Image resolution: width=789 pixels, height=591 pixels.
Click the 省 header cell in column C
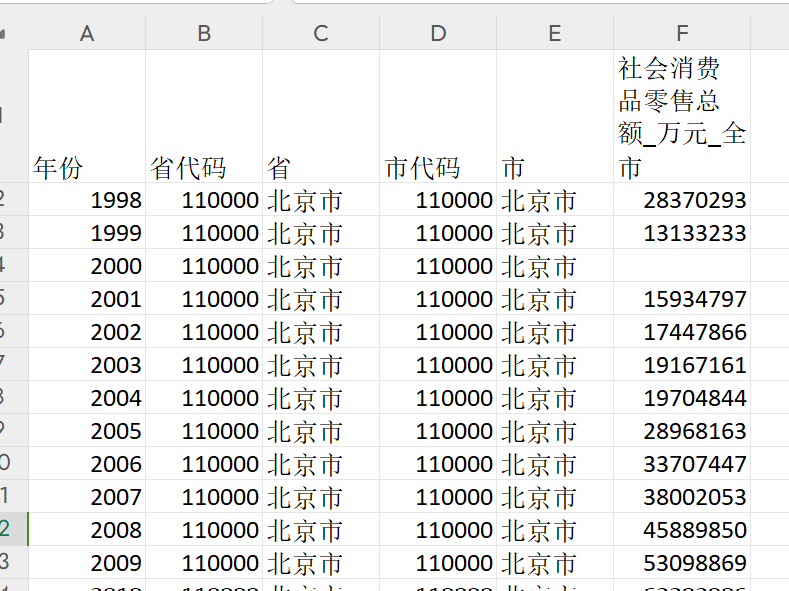pos(321,116)
